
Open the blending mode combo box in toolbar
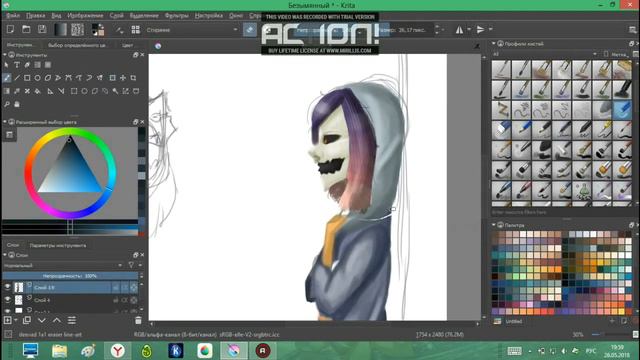(192, 30)
